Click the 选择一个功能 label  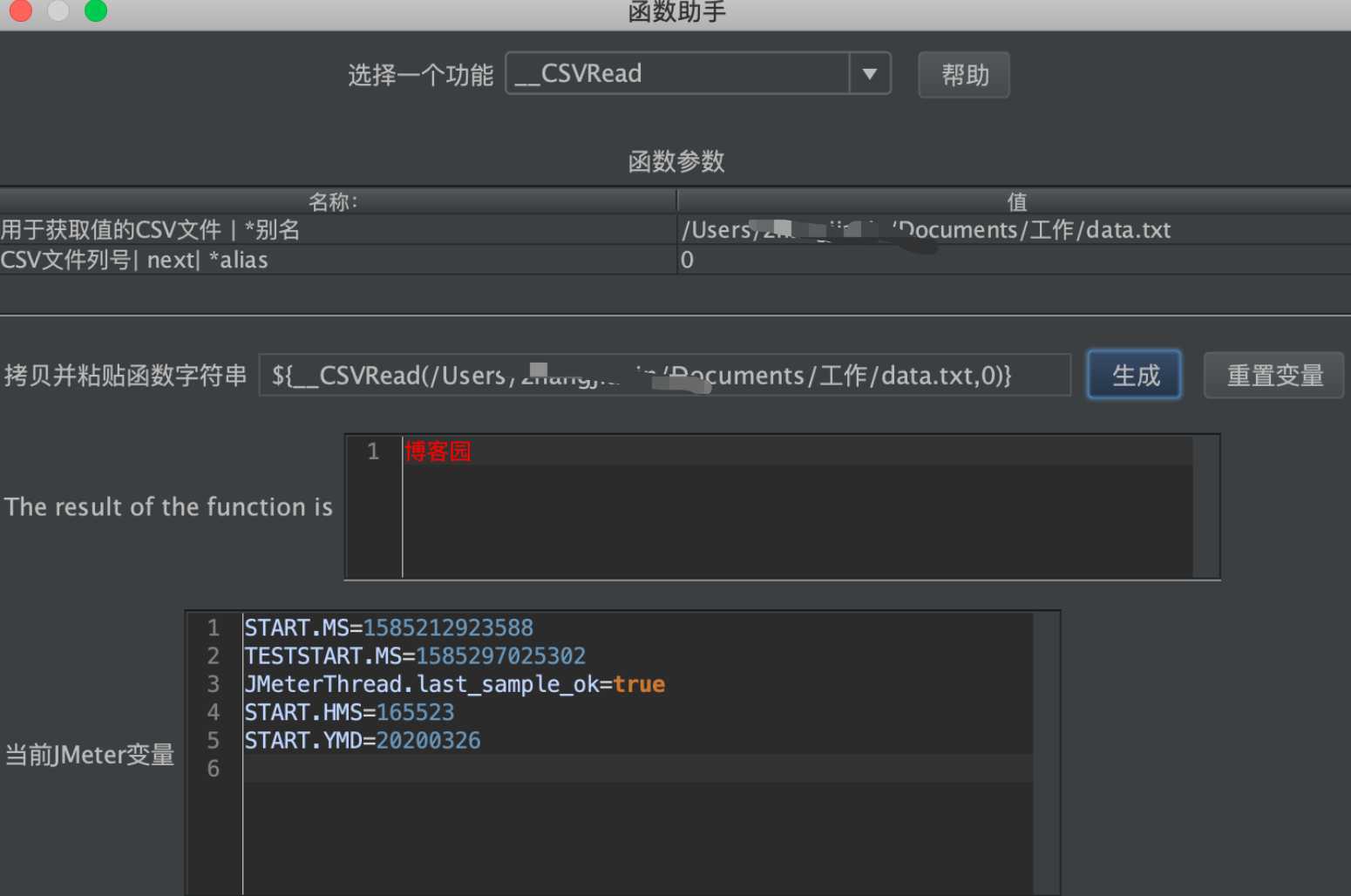tap(421, 75)
